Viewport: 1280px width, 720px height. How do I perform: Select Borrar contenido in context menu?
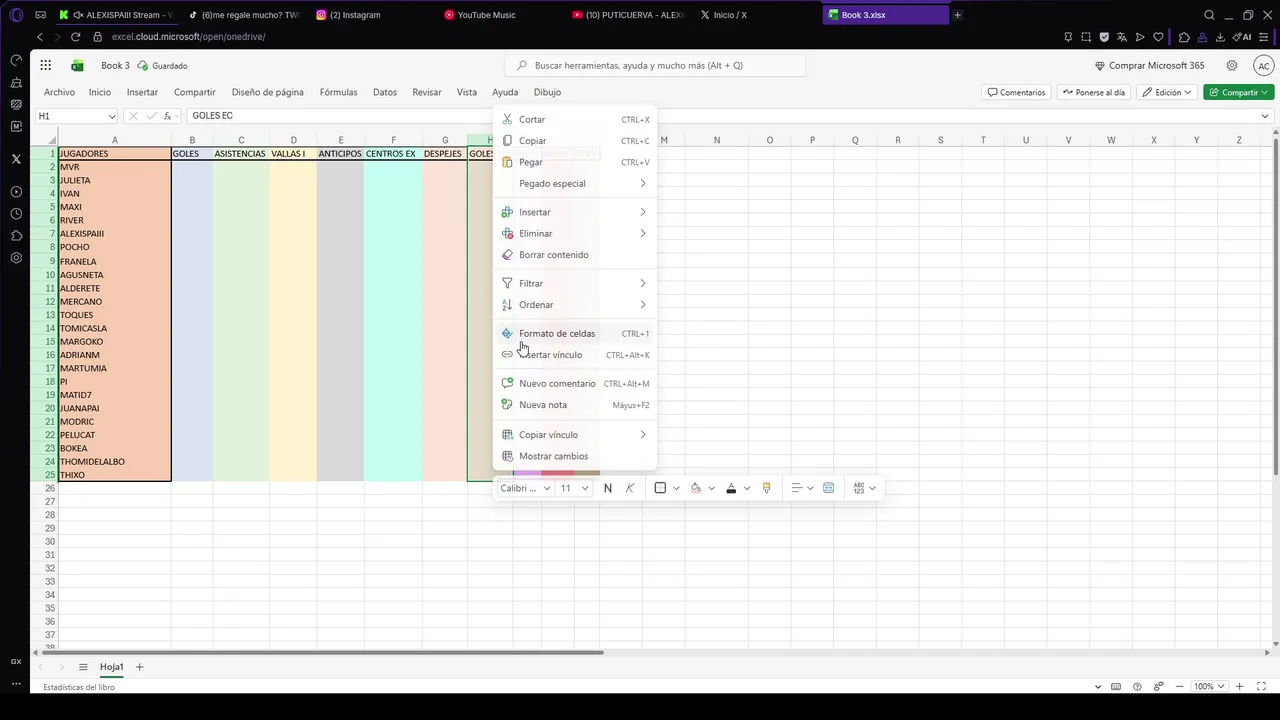coord(577,255)
